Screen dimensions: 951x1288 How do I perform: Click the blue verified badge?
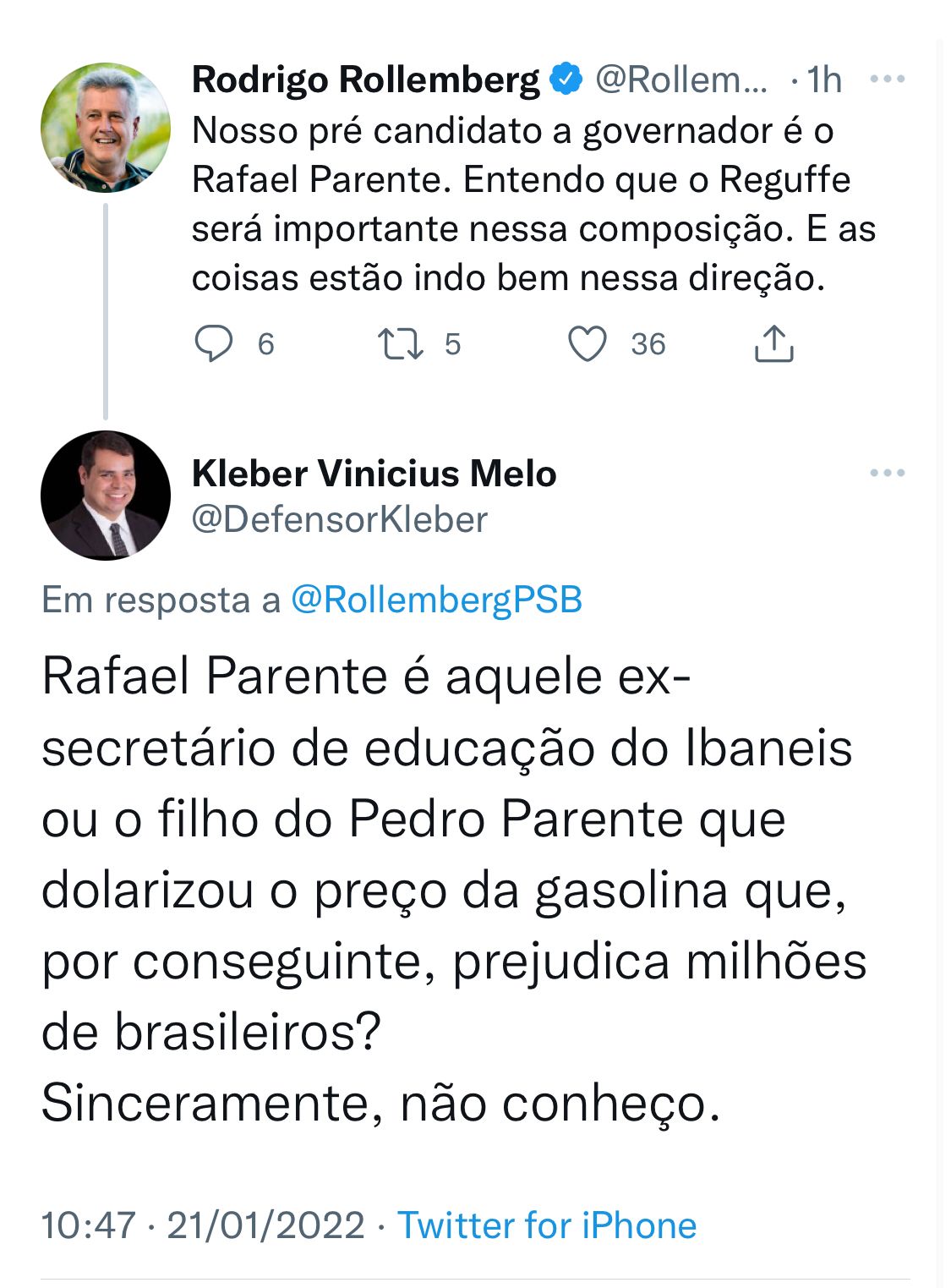coord(566,79)
